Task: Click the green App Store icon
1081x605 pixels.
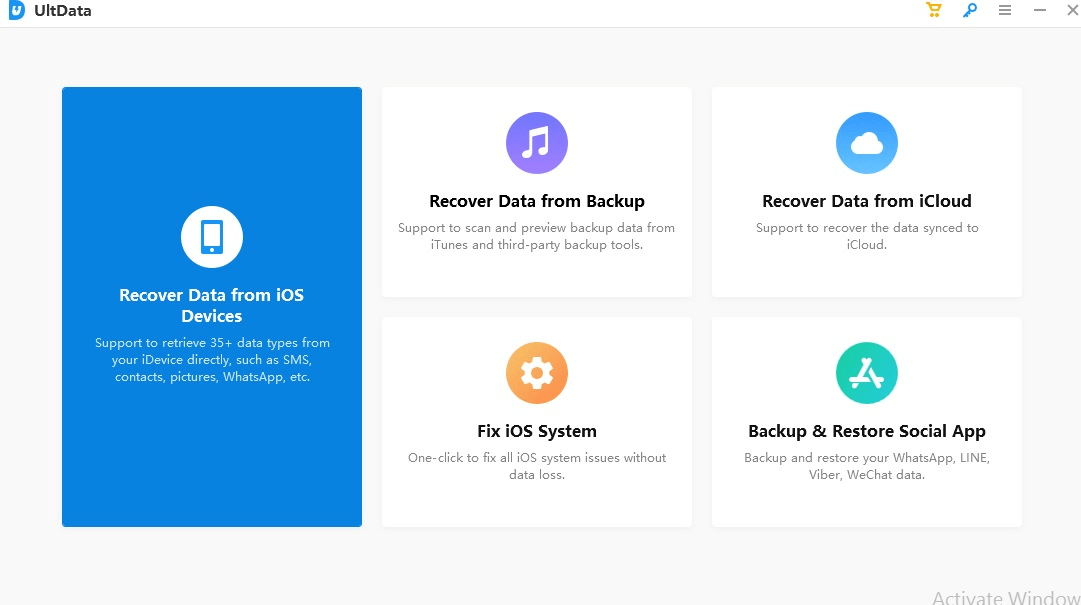Action: (867, 373)
